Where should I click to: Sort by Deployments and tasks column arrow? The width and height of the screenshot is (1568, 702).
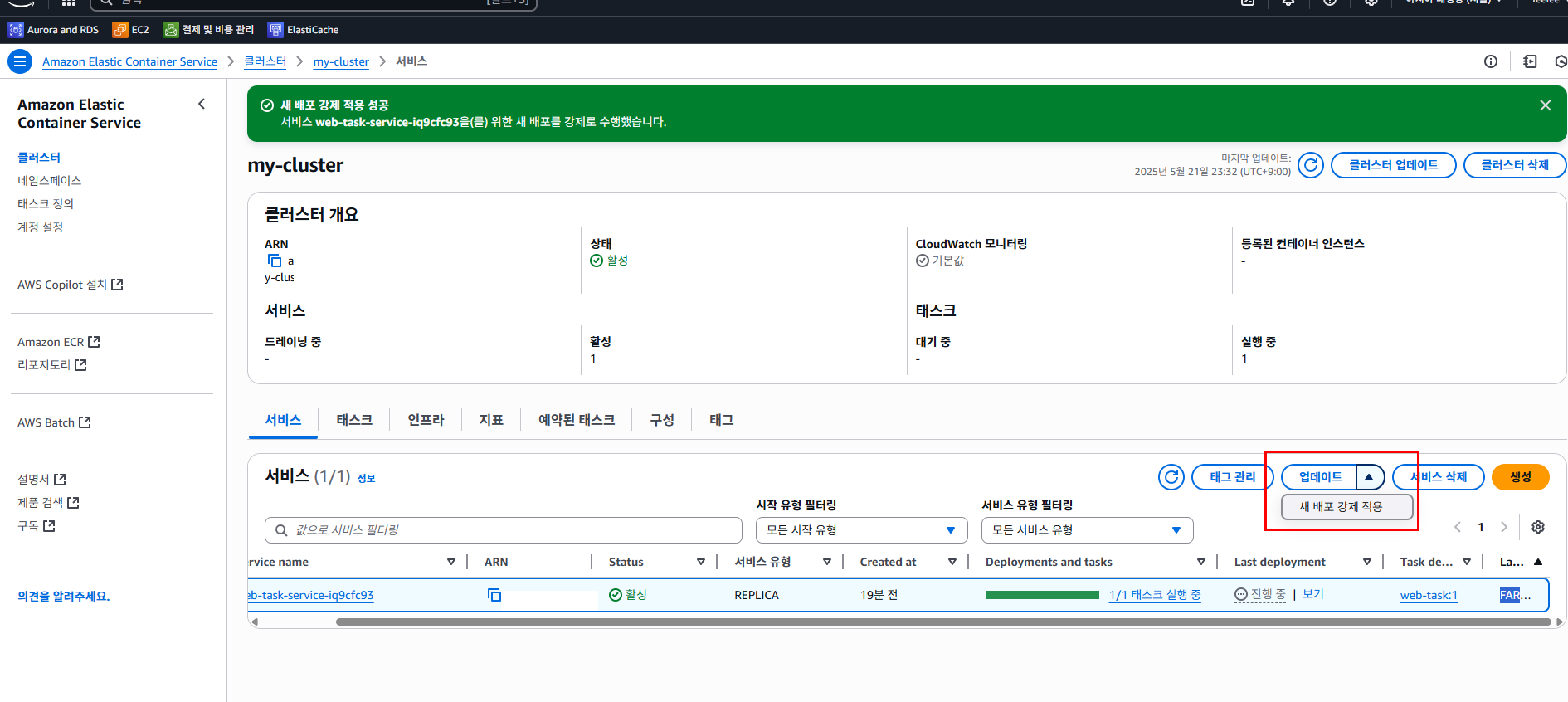click(x=1201, y=563)
